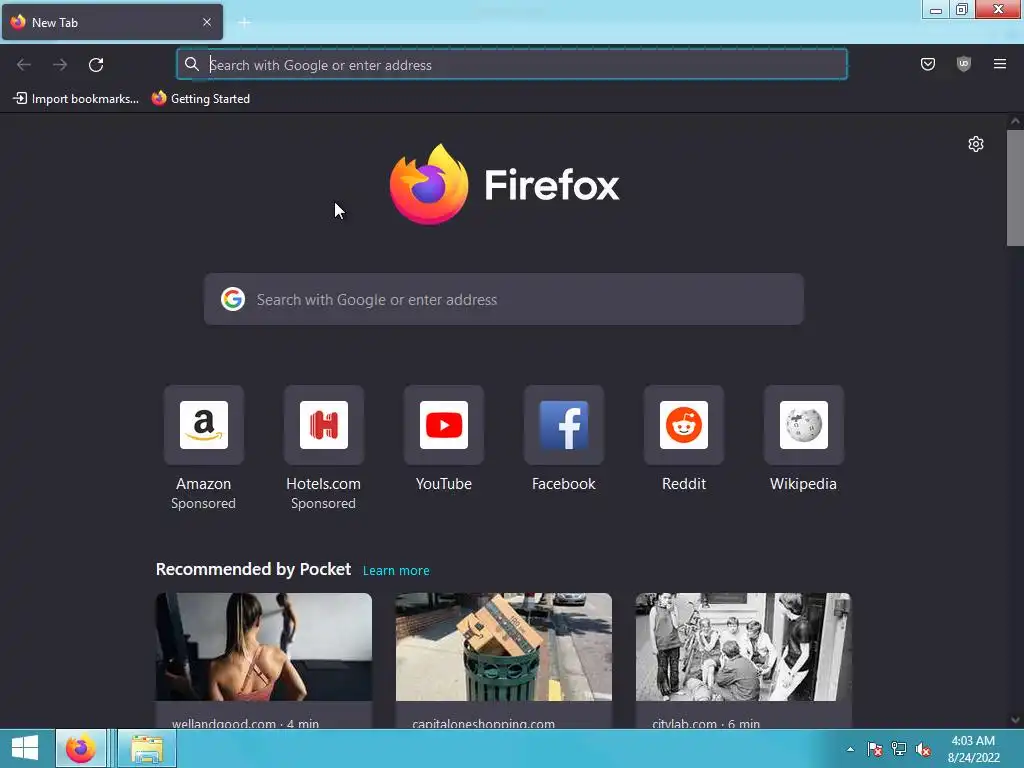
Task: Open the Firefox application menu
Action: 1000,64
